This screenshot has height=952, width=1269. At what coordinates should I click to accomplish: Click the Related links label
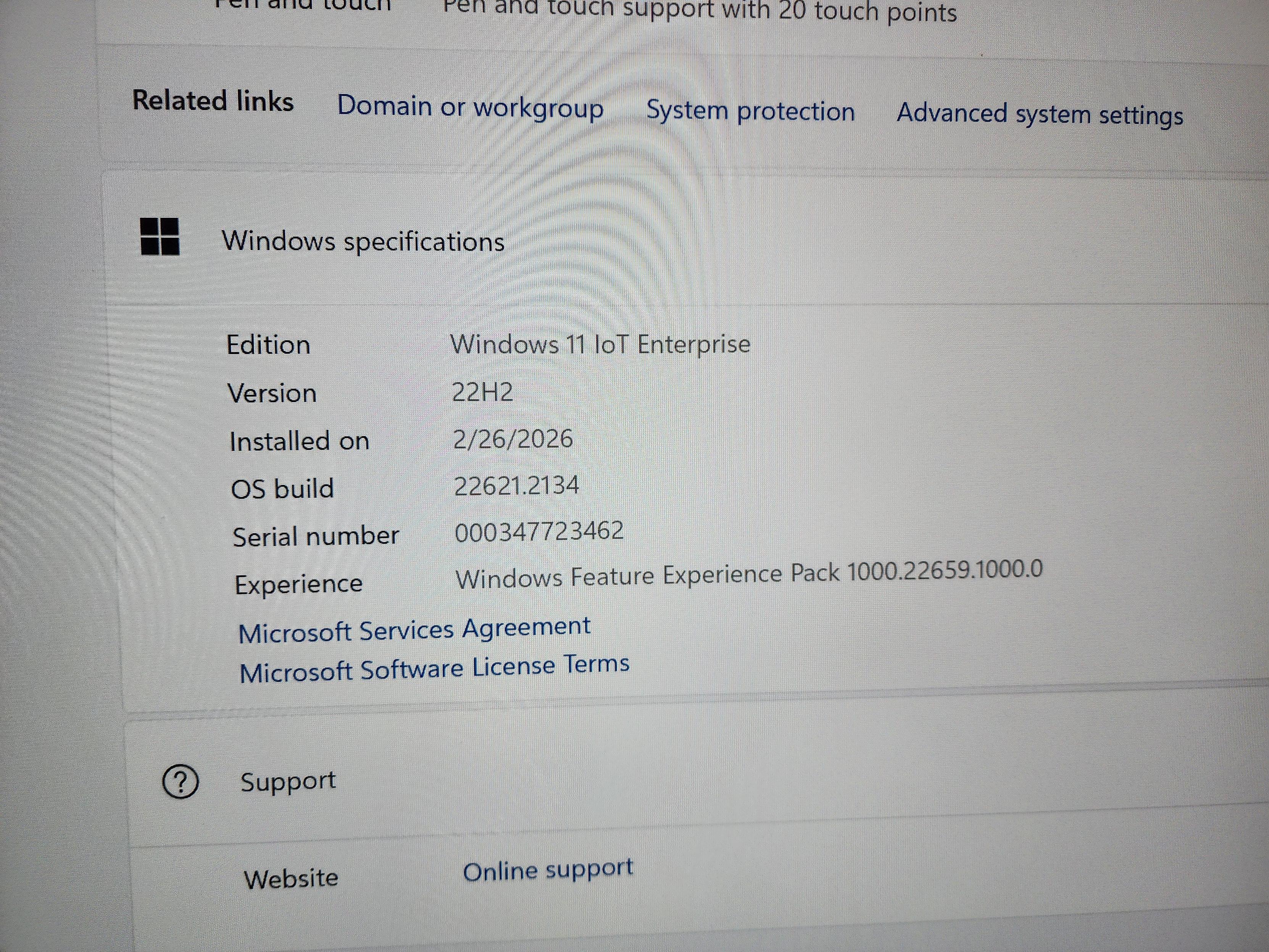click(213, 101)
